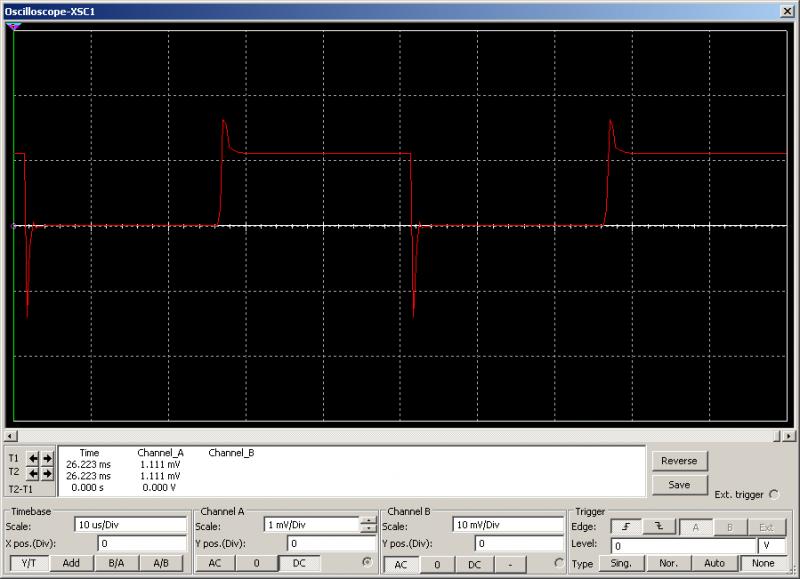Screen dimensions: 800x579
Task: Set trigger type to None
Action: (x=763, y=563)
